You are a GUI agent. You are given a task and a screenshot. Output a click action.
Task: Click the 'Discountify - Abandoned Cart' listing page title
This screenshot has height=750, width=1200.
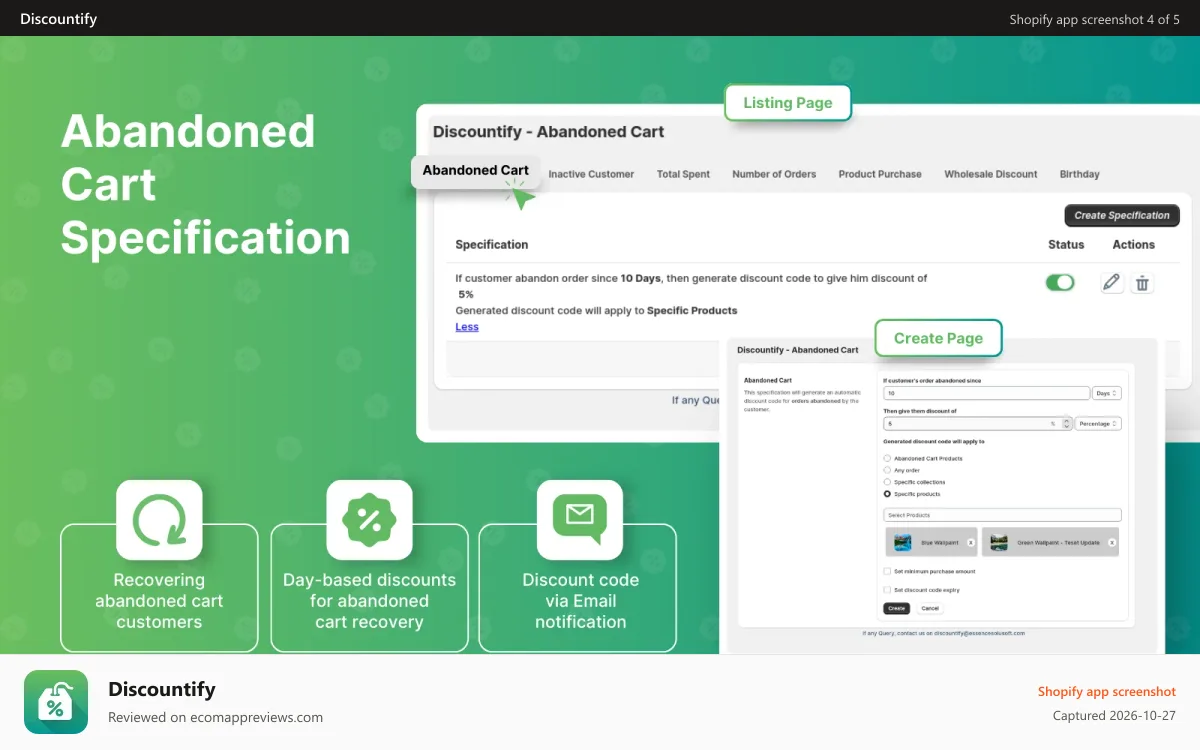548,131
